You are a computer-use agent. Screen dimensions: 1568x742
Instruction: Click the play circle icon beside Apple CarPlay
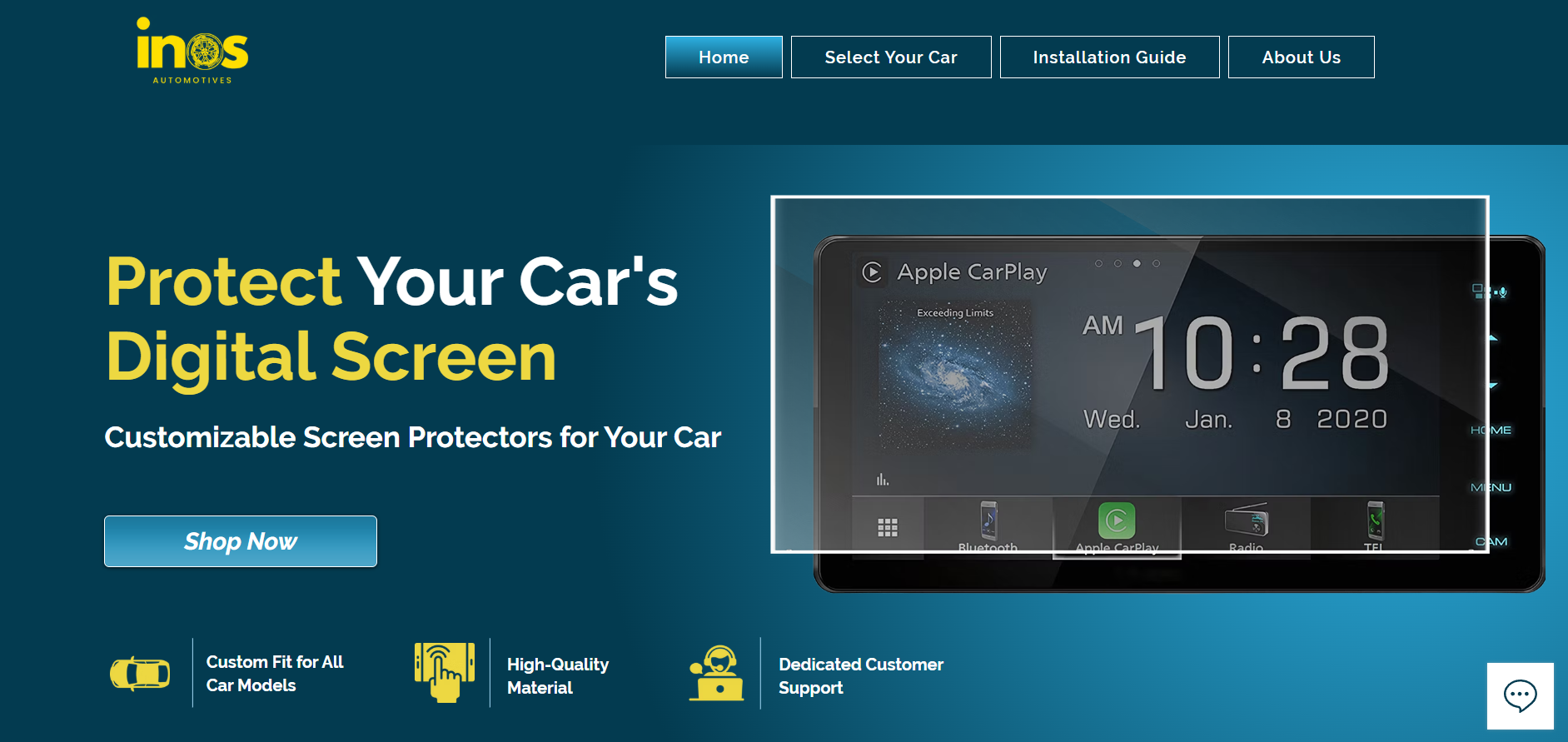(872, 272)
